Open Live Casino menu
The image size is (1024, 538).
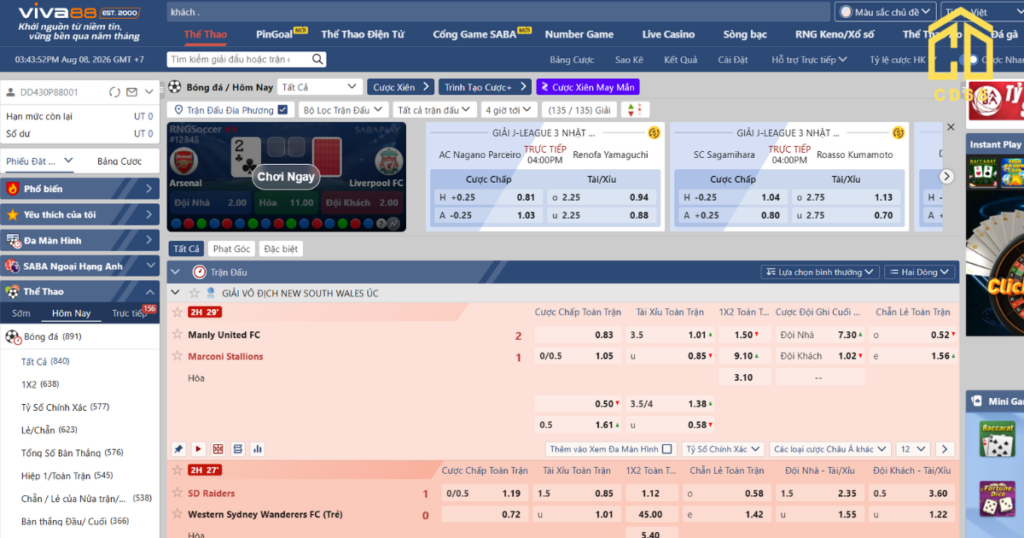[668, 34]
